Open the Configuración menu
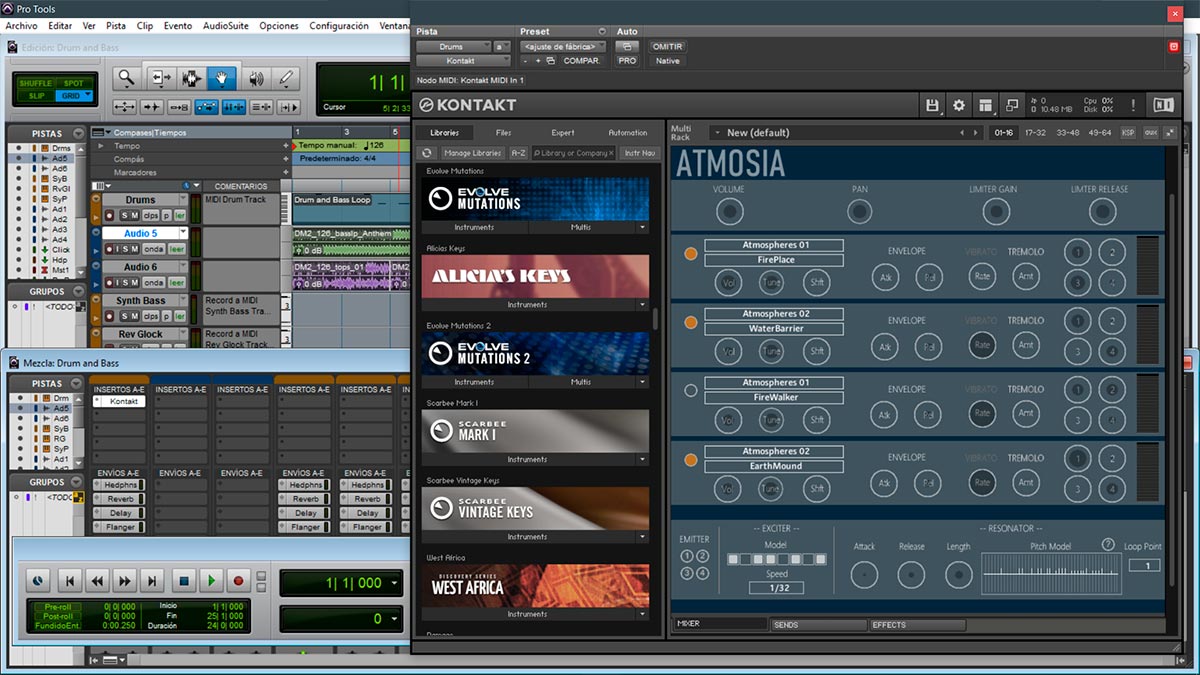Viewport: 1200px width, 675px height. coord(339,25)
